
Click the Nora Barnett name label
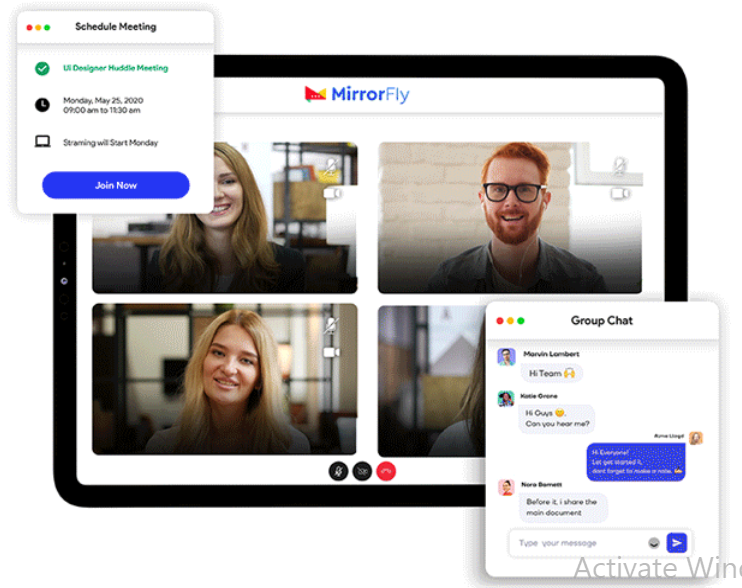coord(541,484)
